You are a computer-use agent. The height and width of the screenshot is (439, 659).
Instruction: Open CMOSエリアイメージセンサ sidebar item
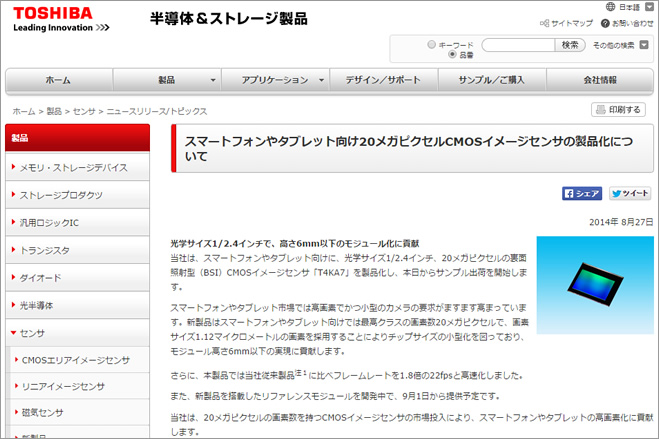pyautogui.click(x=79, y=360)
